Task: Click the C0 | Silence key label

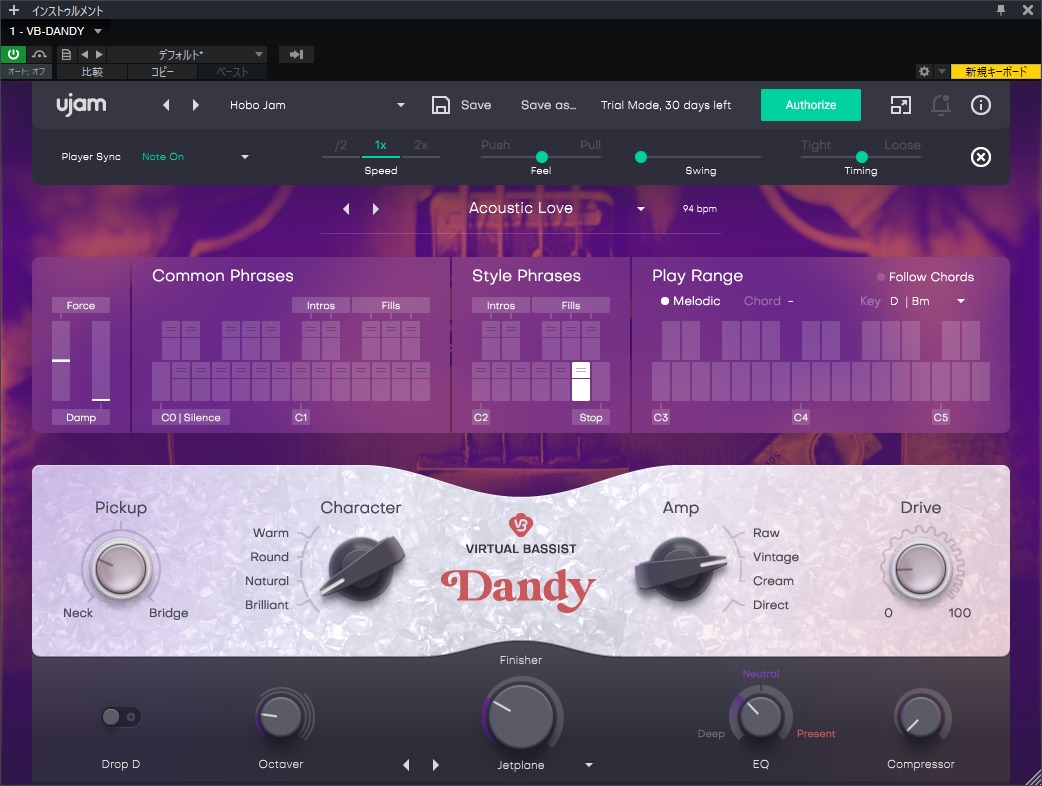Action: [191, 417]
